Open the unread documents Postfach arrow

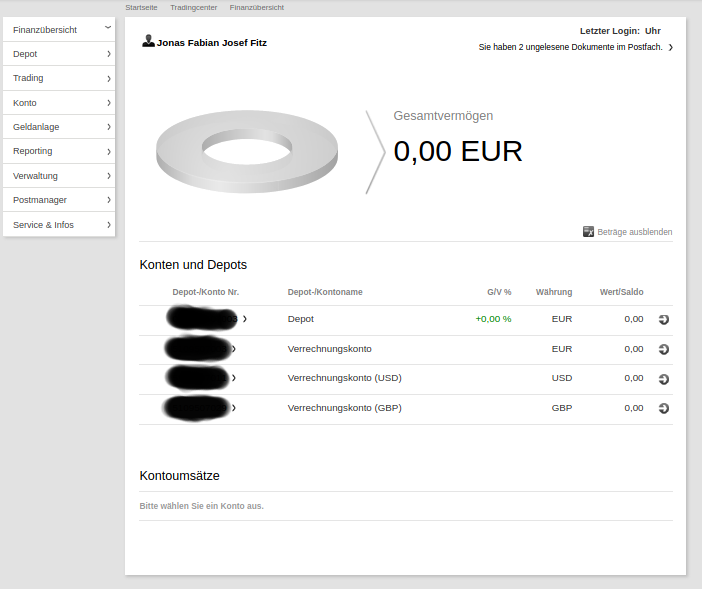tap(670, 47)
